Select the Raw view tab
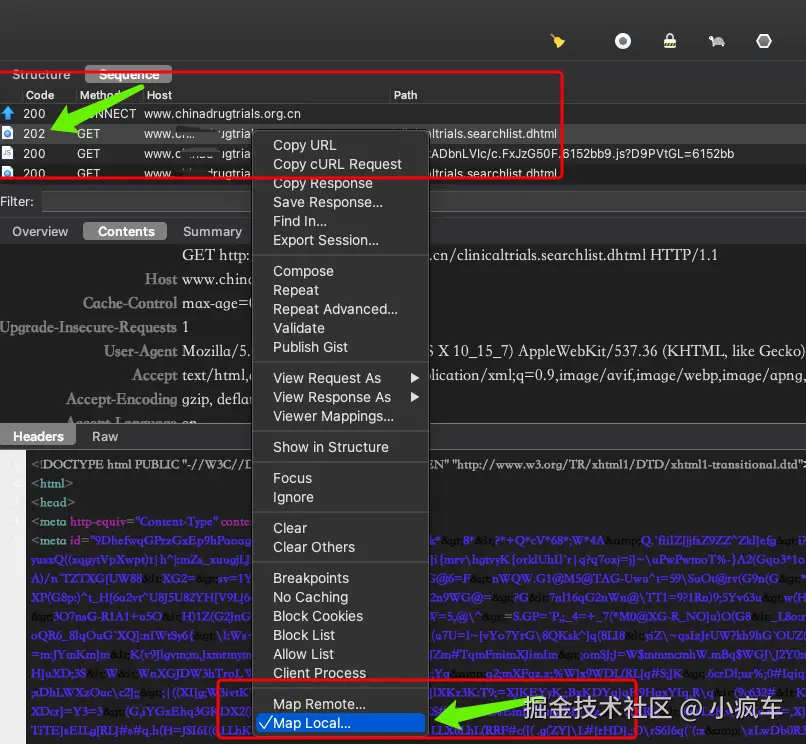Viewport: 806px width, 744px height. pyautogui.click(x=105, y=437)
